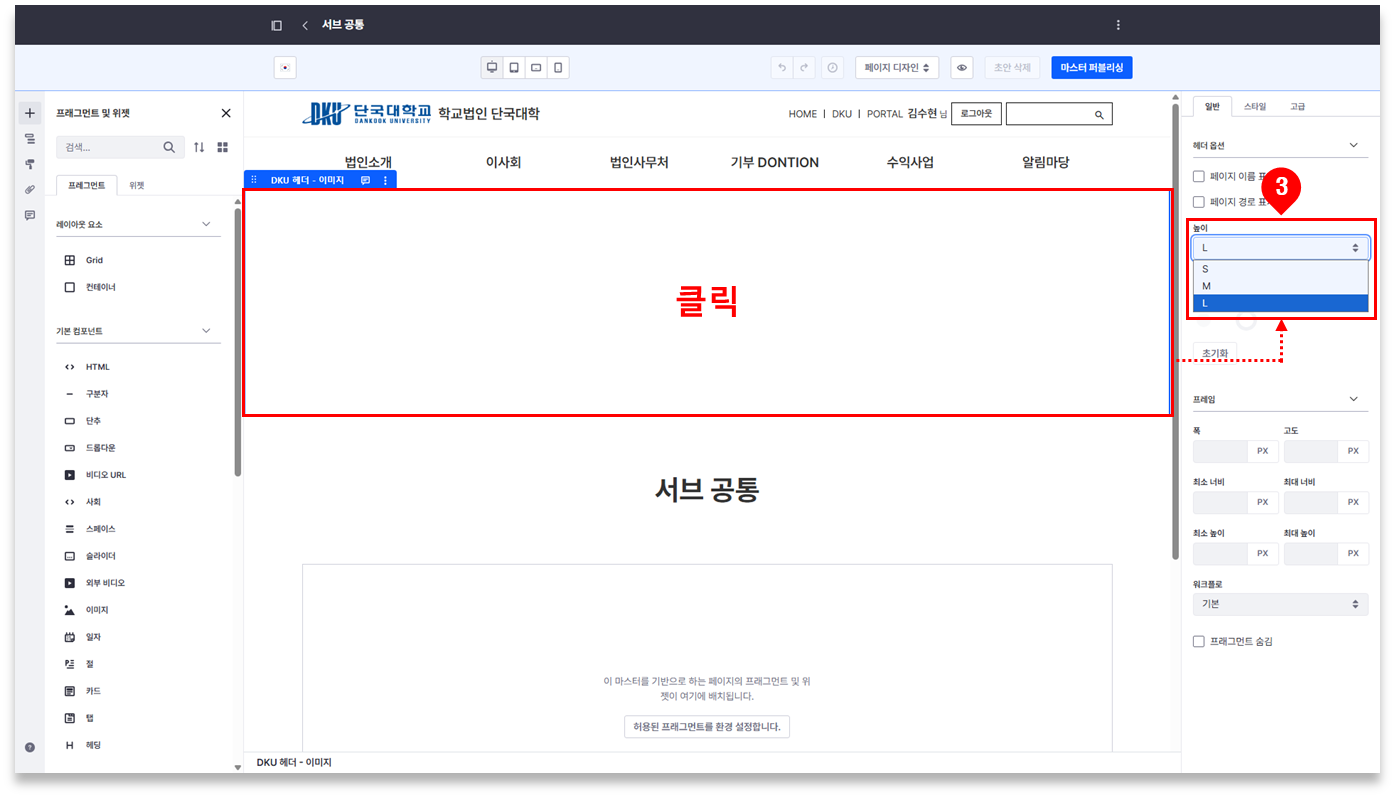Click the 초기화 reset button

point(1214,353)
